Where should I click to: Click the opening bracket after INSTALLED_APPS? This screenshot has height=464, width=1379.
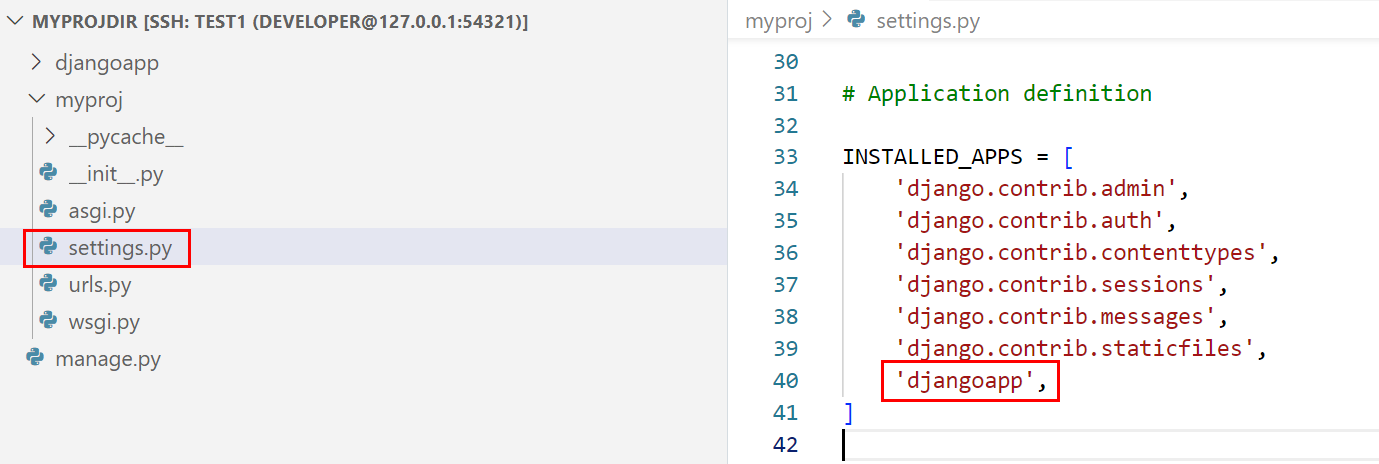pyautogui.click(x=1068, y=157)
